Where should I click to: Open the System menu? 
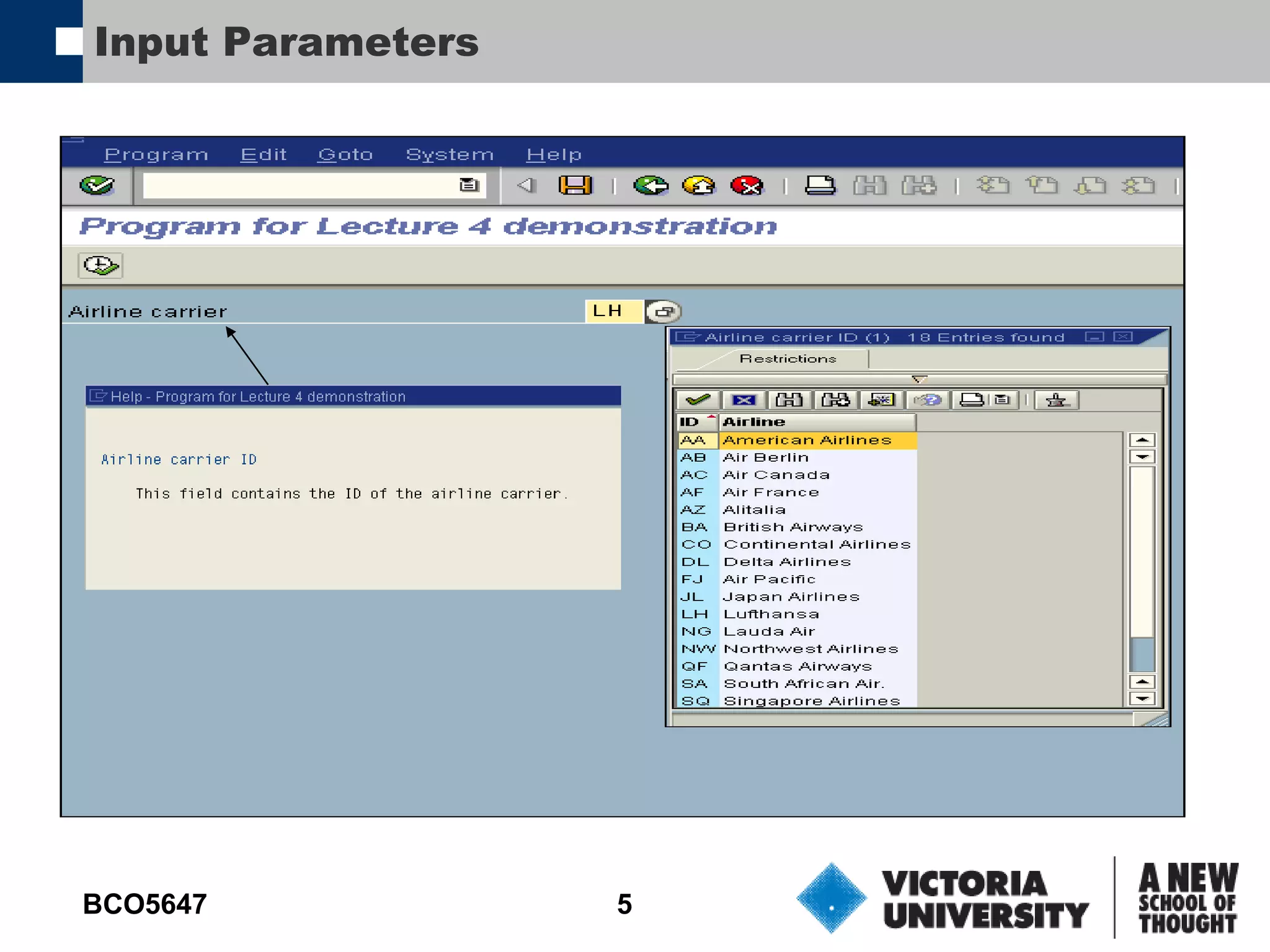point(450,155)
